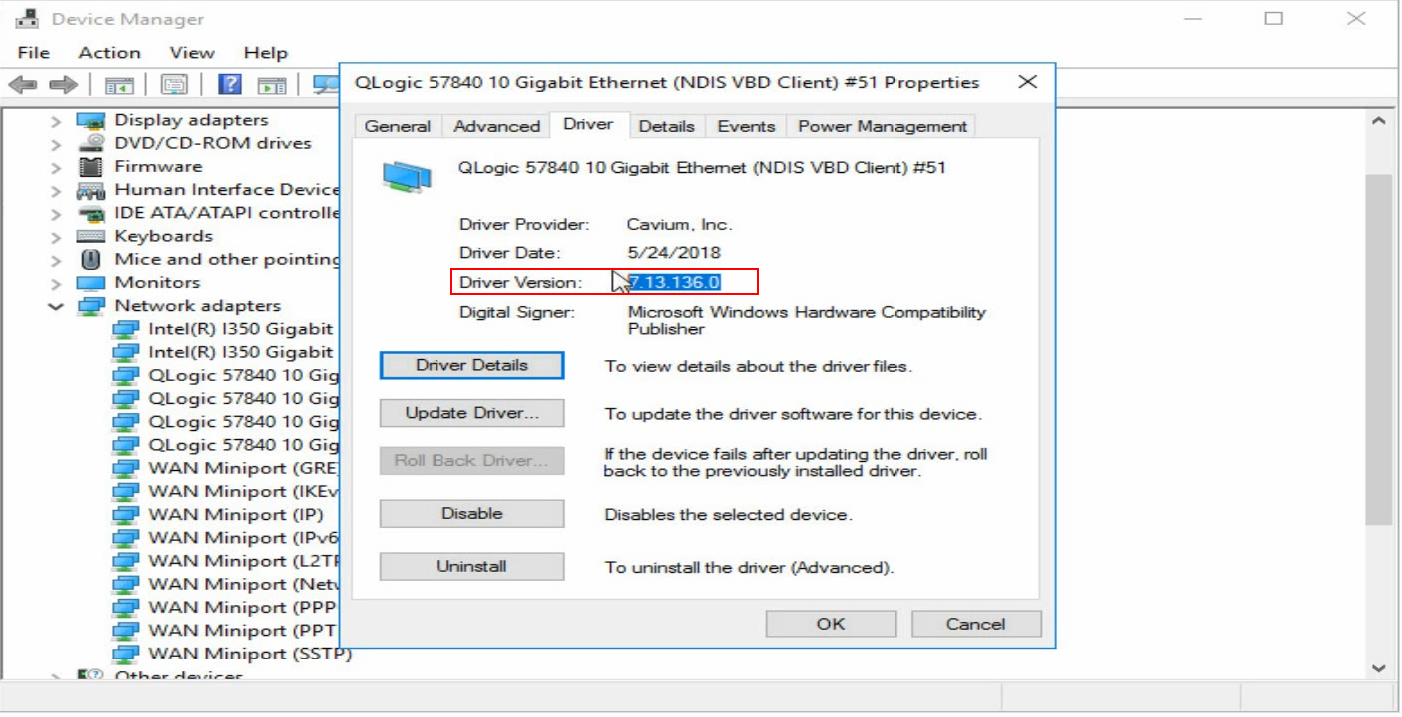The width and height of the screenshot is (1402, 717).
Task: Expand the IDE ATA/ATAPI controllers node
Action: pyautogui.click(x=56, y=213)
